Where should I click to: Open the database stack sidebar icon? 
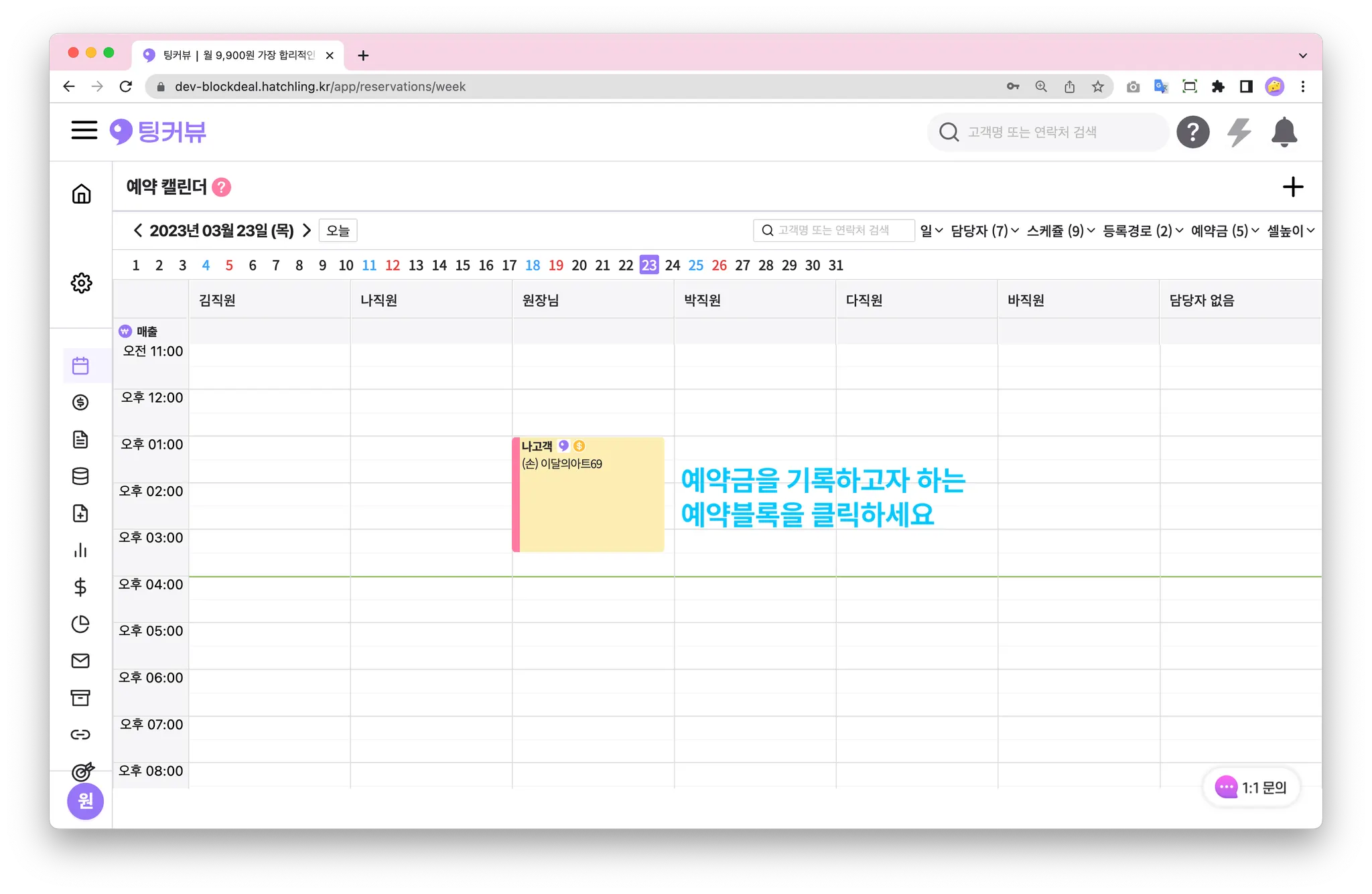(x=80, y=476)
